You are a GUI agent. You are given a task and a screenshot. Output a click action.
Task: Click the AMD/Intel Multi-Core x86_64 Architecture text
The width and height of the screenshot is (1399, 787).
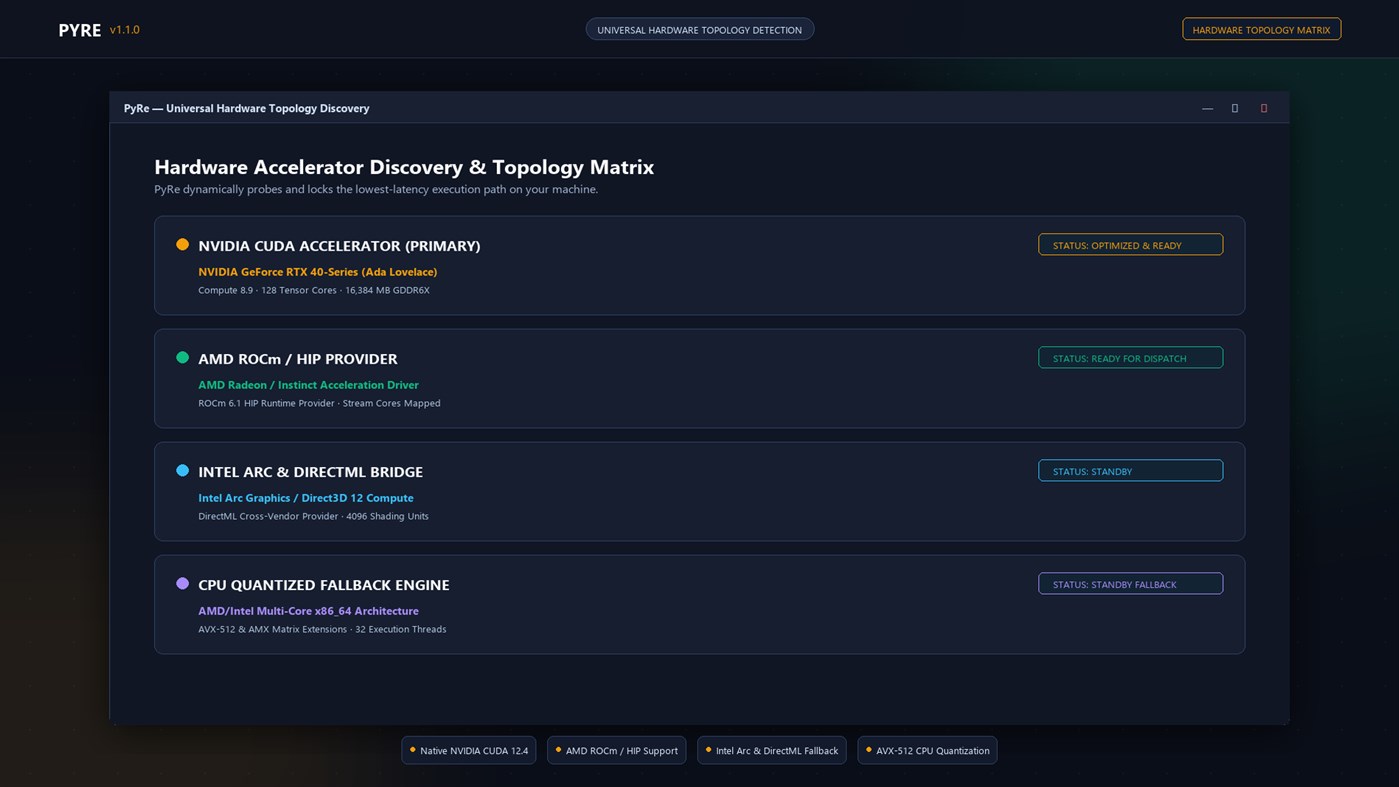308,611
